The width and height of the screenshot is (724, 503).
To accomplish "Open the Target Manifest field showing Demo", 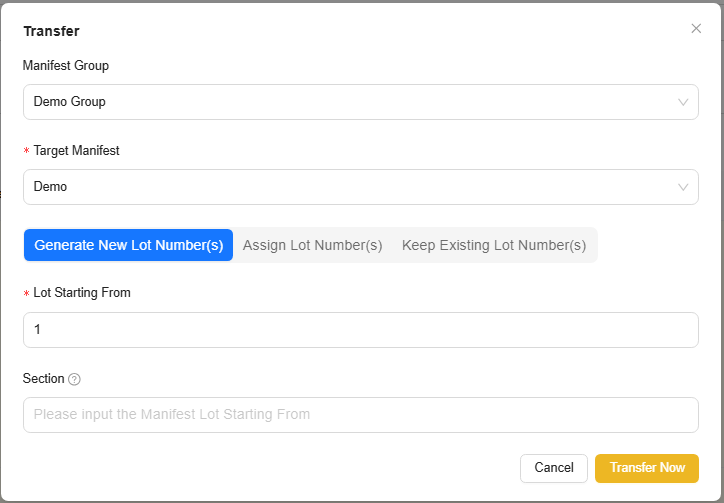I will point(350,187).
